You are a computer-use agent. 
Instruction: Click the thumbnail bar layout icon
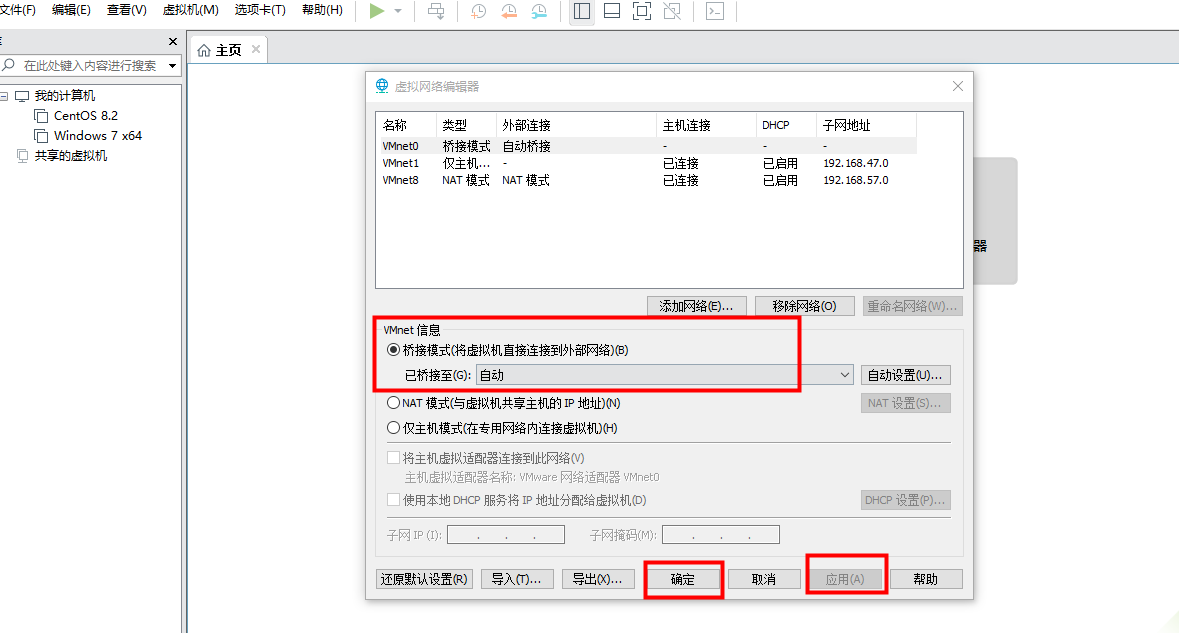coord(612,11)
